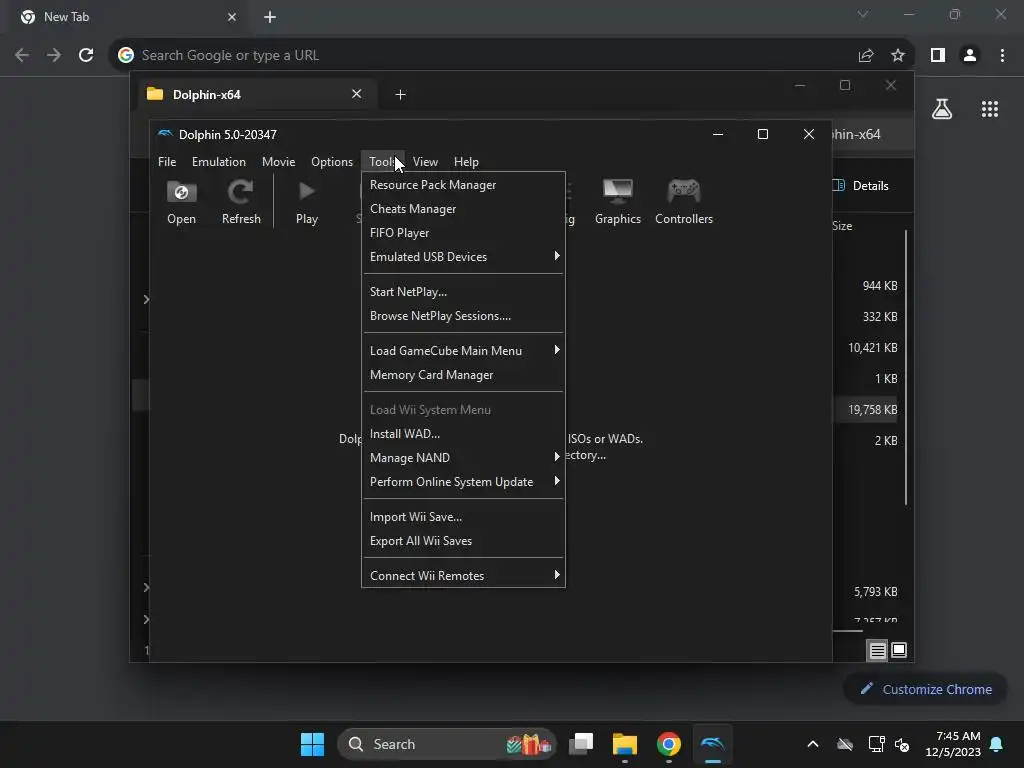Viewport: 1024px width, 768px height.
Task: Choose Export All Wii Saves
Action: click(x=463, y=541)
